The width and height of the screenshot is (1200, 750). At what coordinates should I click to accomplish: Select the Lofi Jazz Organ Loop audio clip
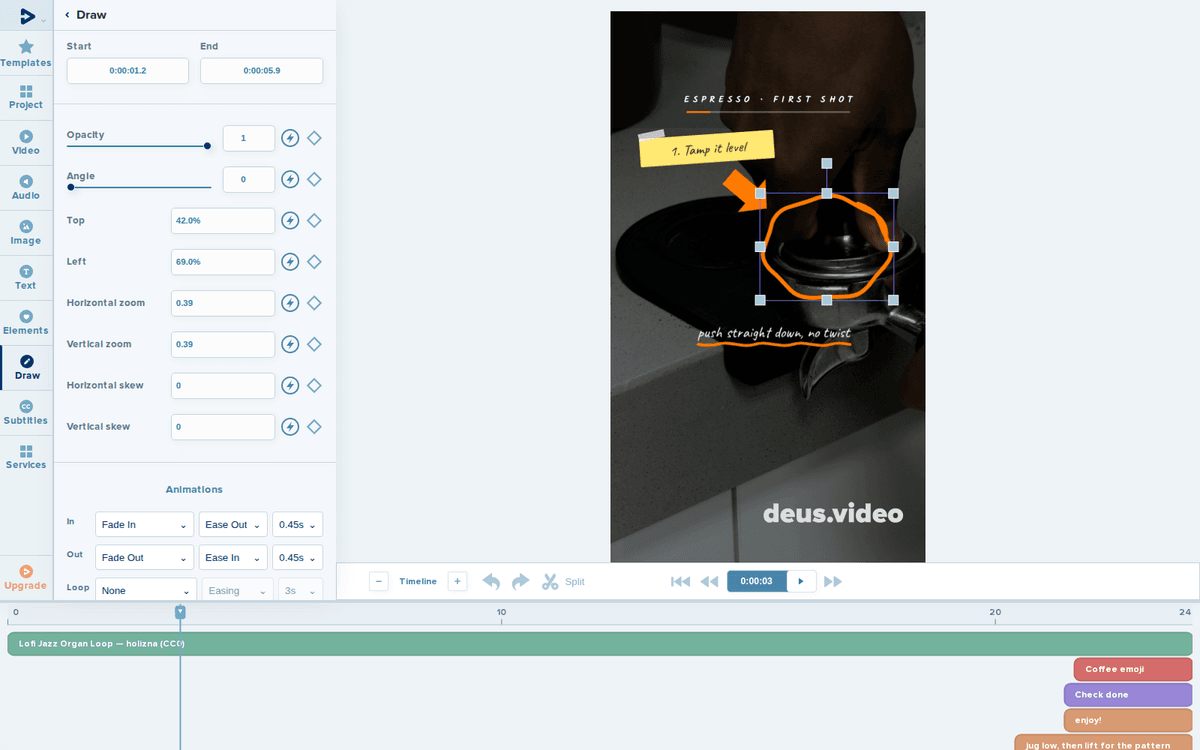tap(600, 643)
